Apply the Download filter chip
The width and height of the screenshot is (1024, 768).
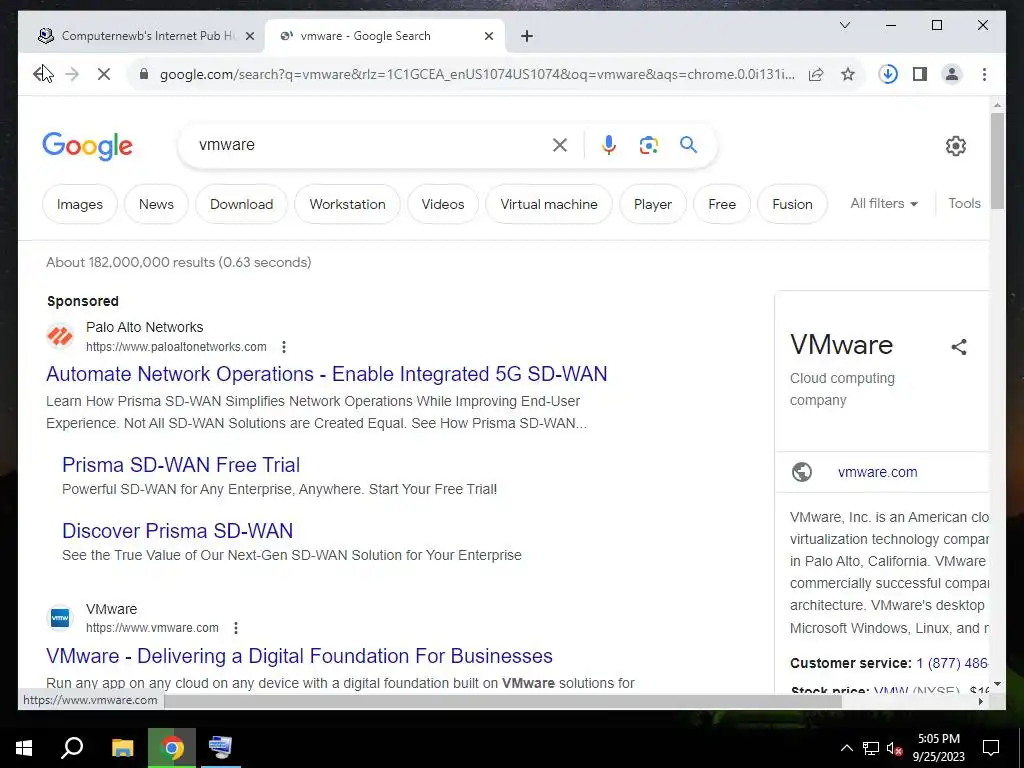click(242, 204)
